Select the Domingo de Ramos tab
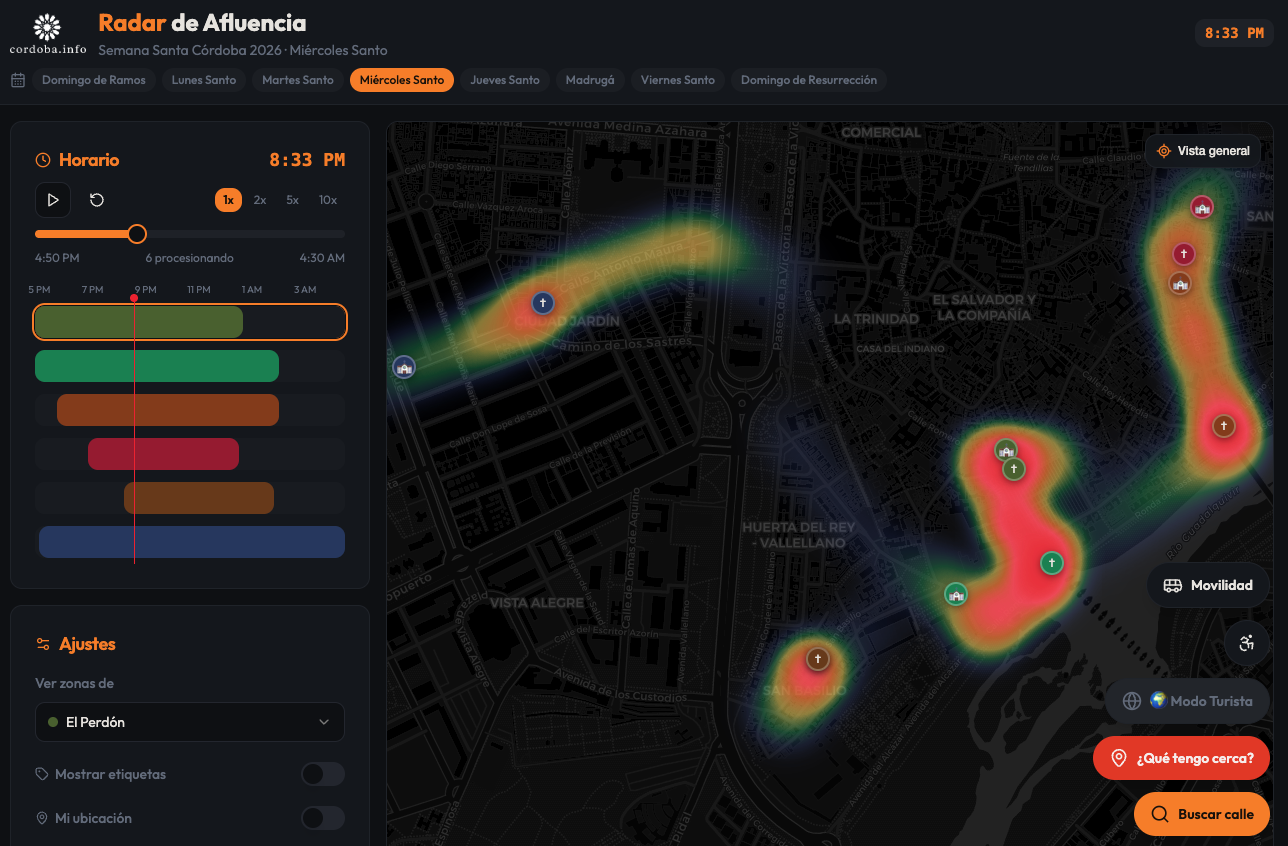Viewport: 1288px width, 846px height. (94, 80)
